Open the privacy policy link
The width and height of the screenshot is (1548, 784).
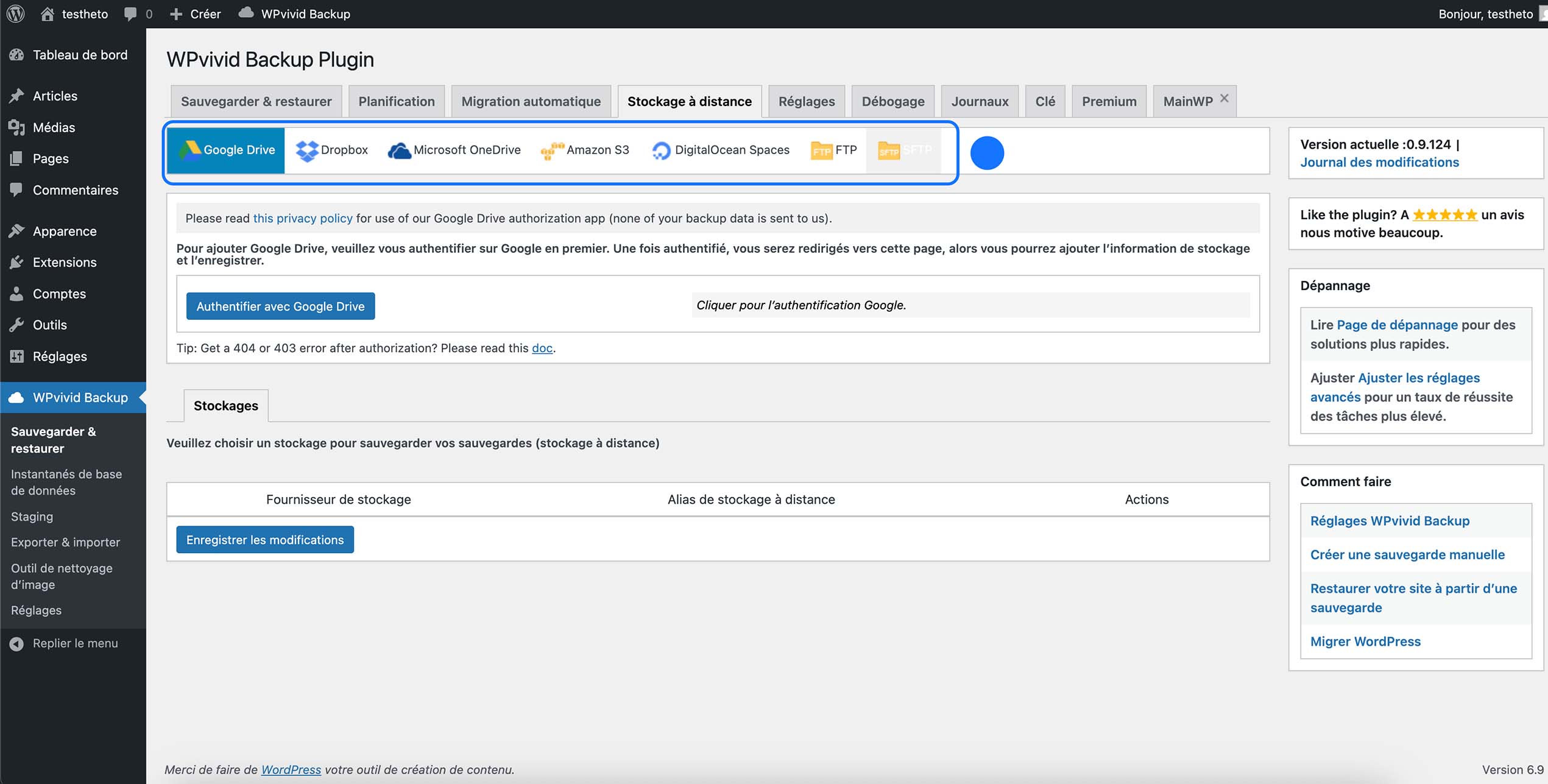click(302, 218)
